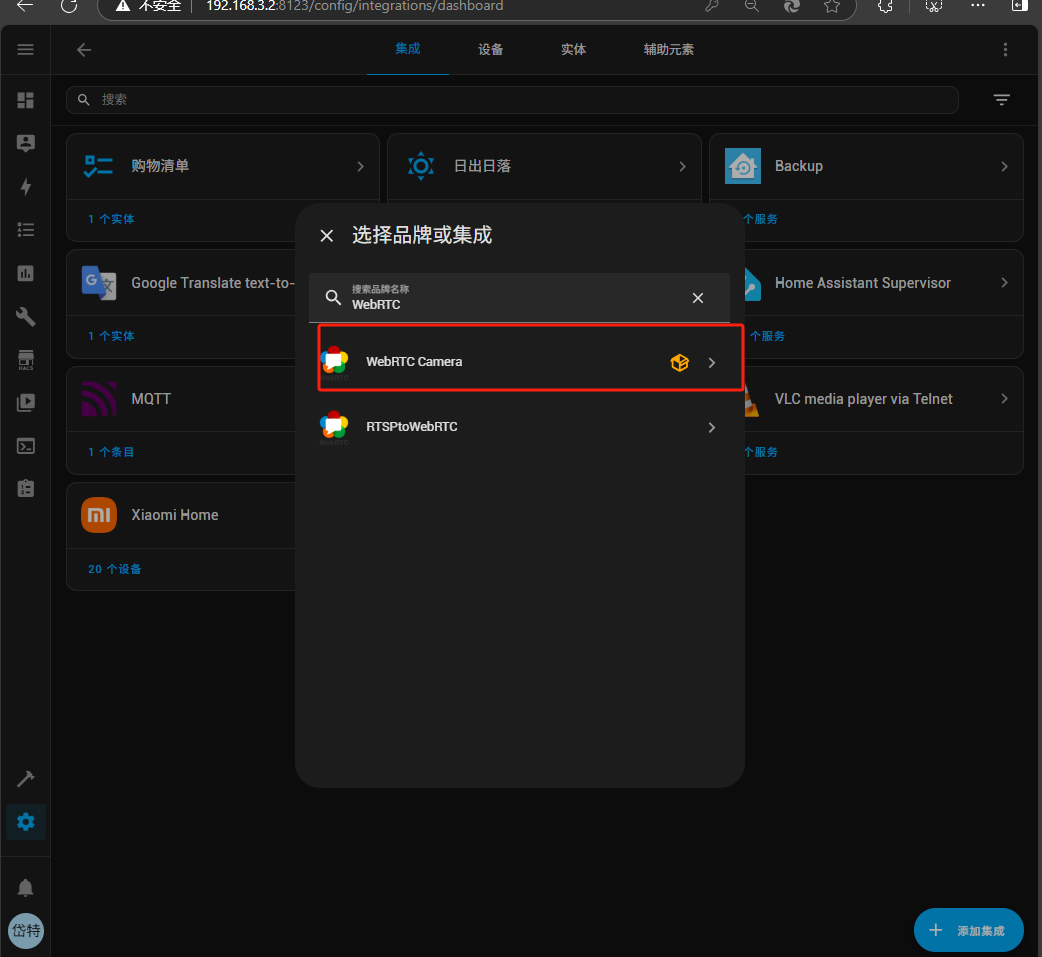Open the three-dot overflow menu
Viewport: 1042px width, 957px height.
click(1005, 50)
